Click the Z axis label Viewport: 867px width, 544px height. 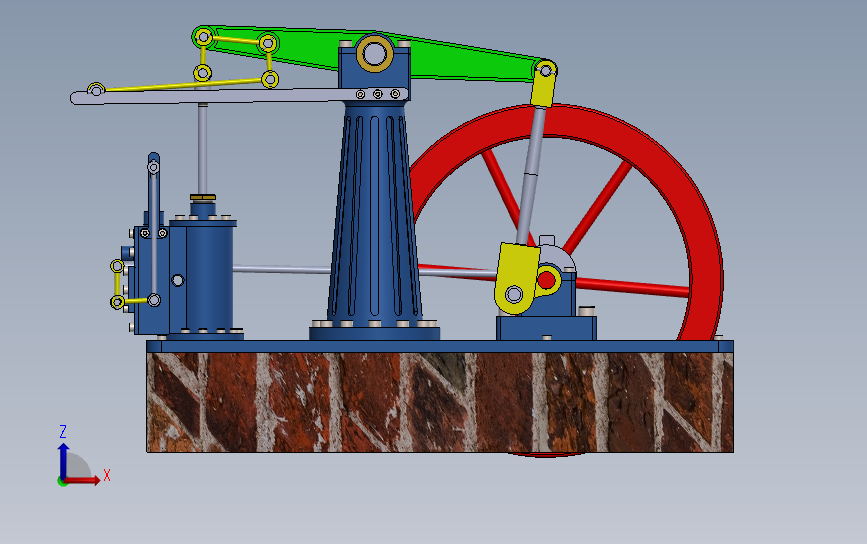pyautogui.click(x=62, y=431)
